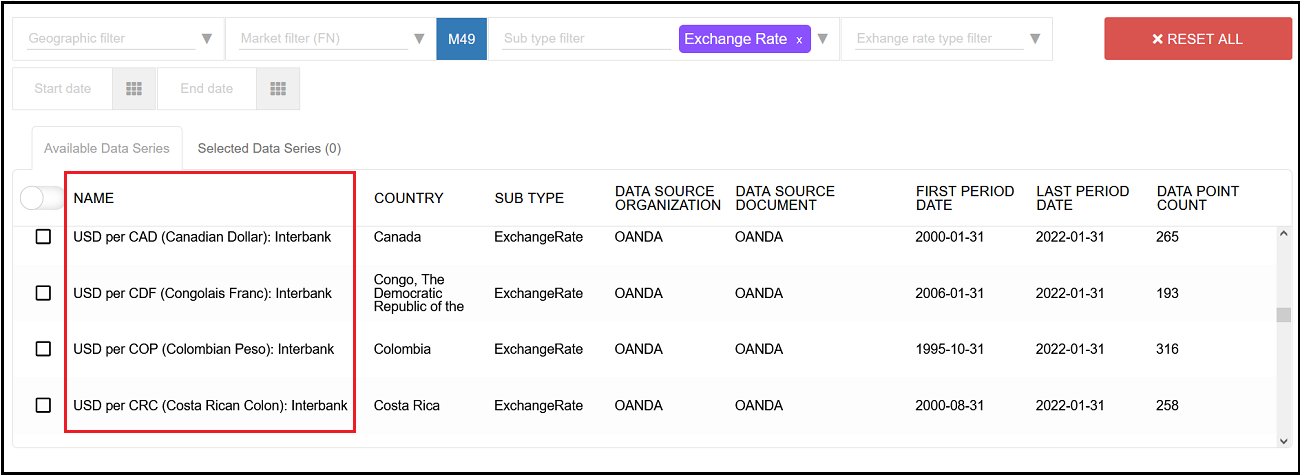Remove the Exchange Rate filter tag
The width and height of the screenshot is (1300, 475).
point(799,40)
